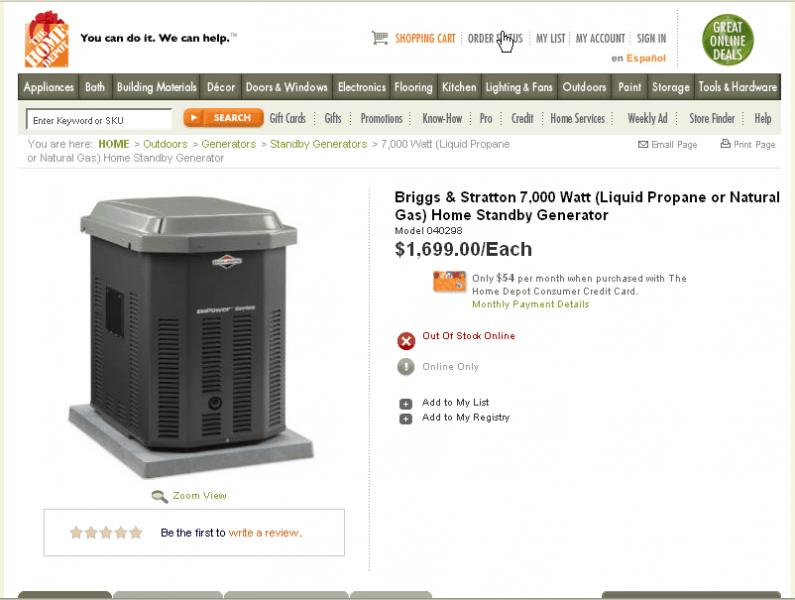
Task: Click the keyword or SKU search field
Action: point(99,120)
